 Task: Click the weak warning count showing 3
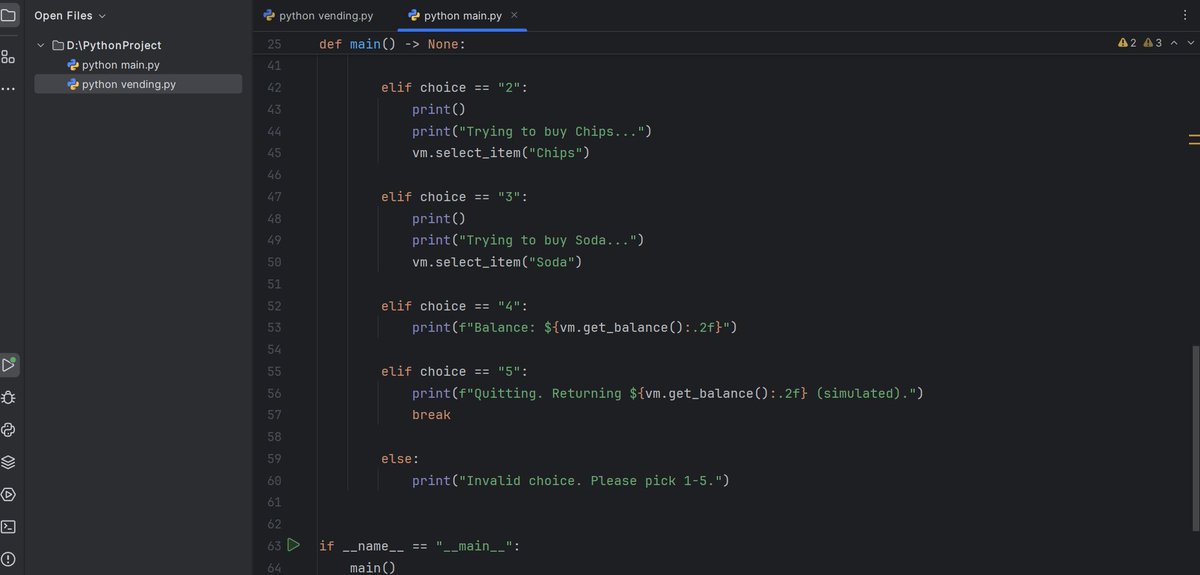coord(1152,44)
